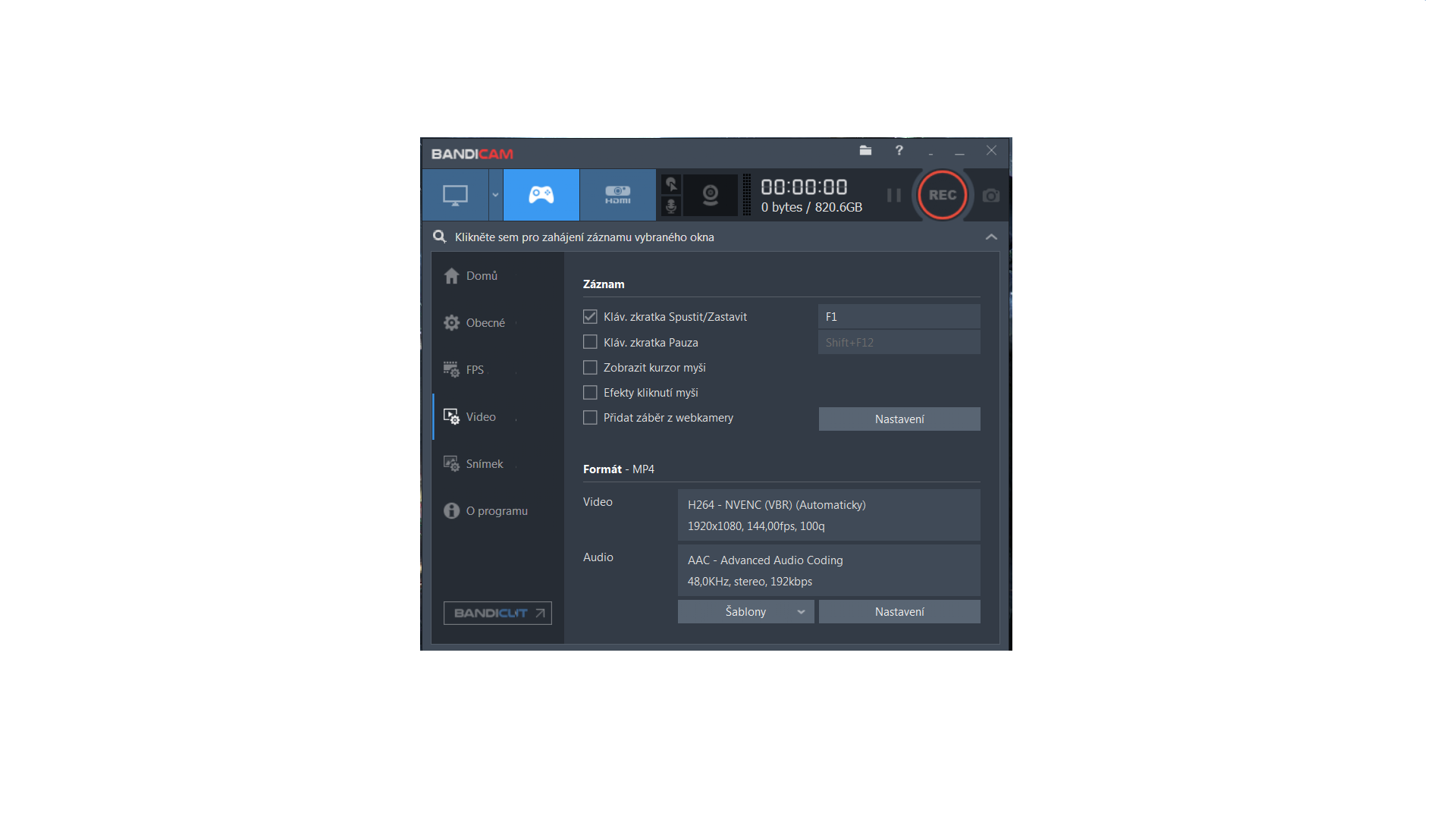Open output folder icon in title bar
This screenshot has width=1456, height=819.
pyautogui.click(x=865, y=150)
